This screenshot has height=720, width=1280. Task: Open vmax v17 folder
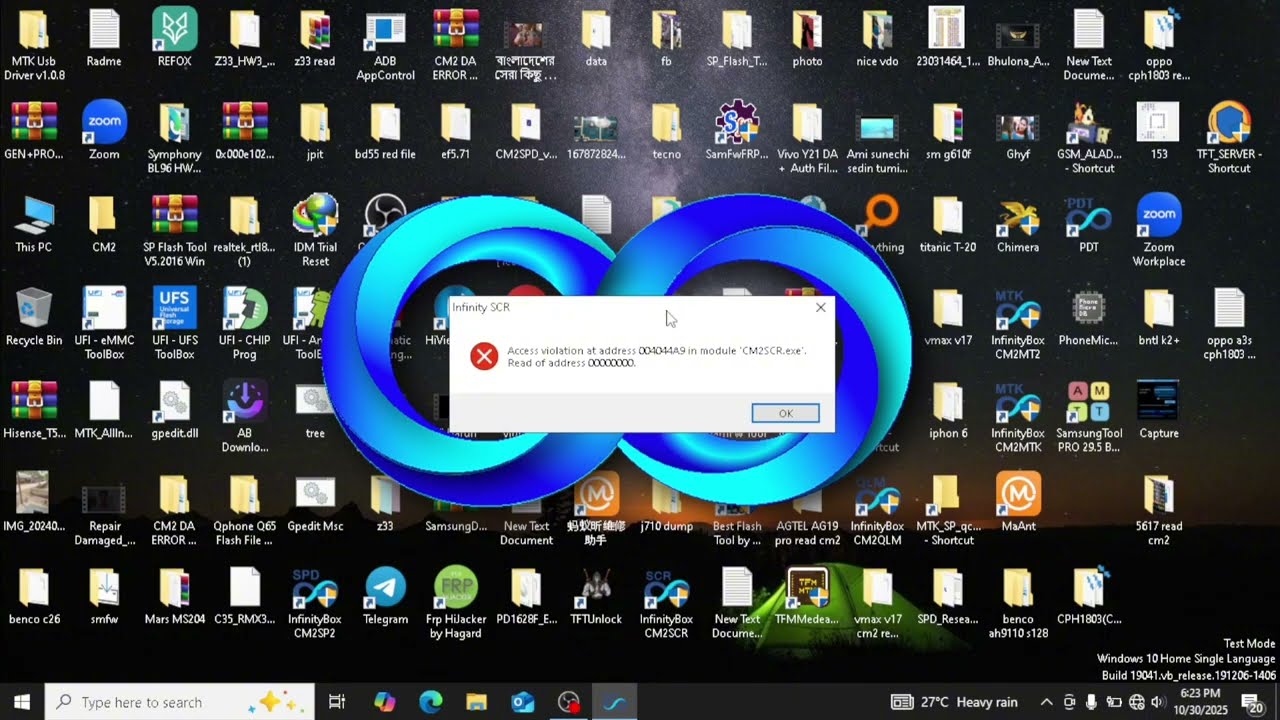click(948, 317)
